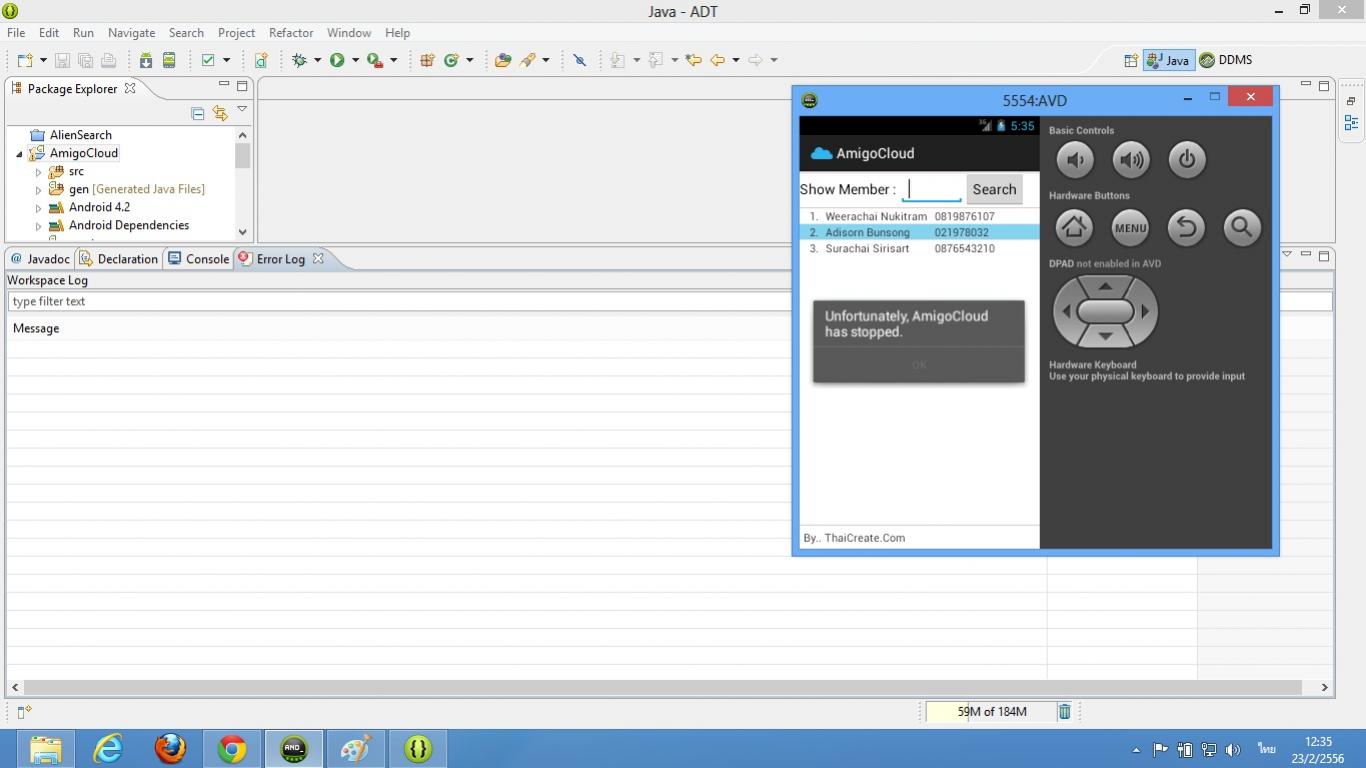Click the DPAD right arrow

point(1146,311)
